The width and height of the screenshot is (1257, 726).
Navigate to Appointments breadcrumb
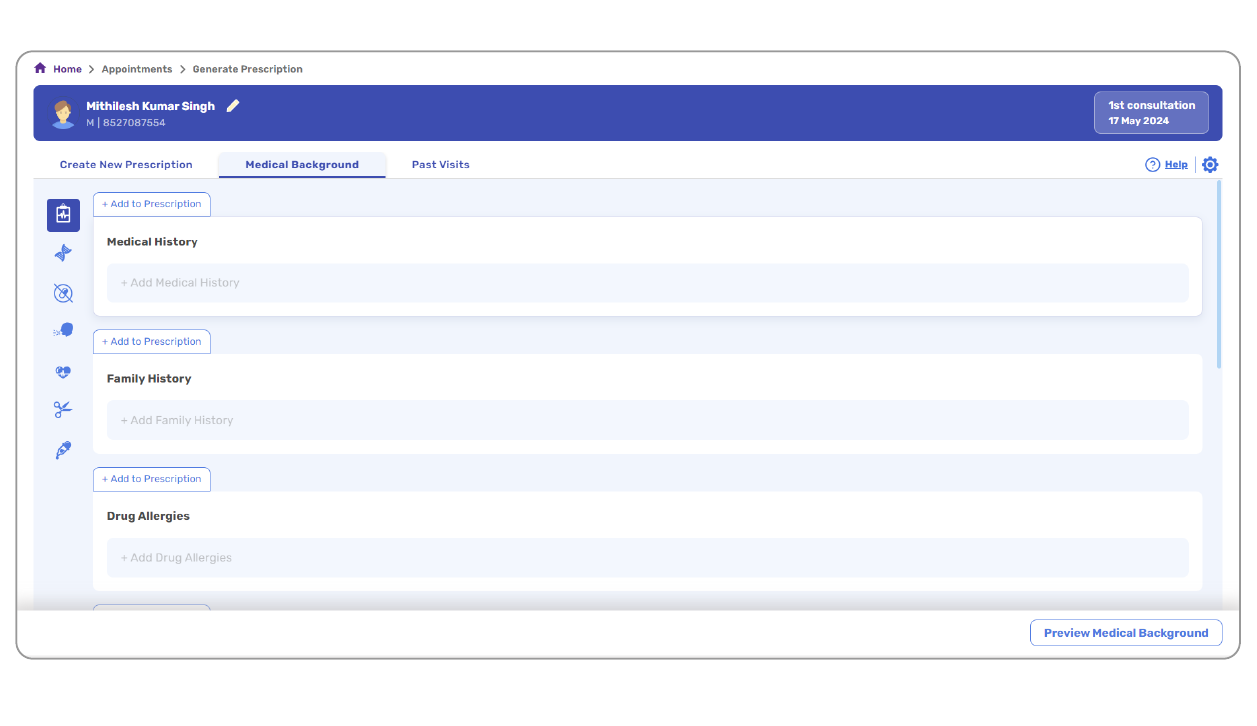[137, 69]
